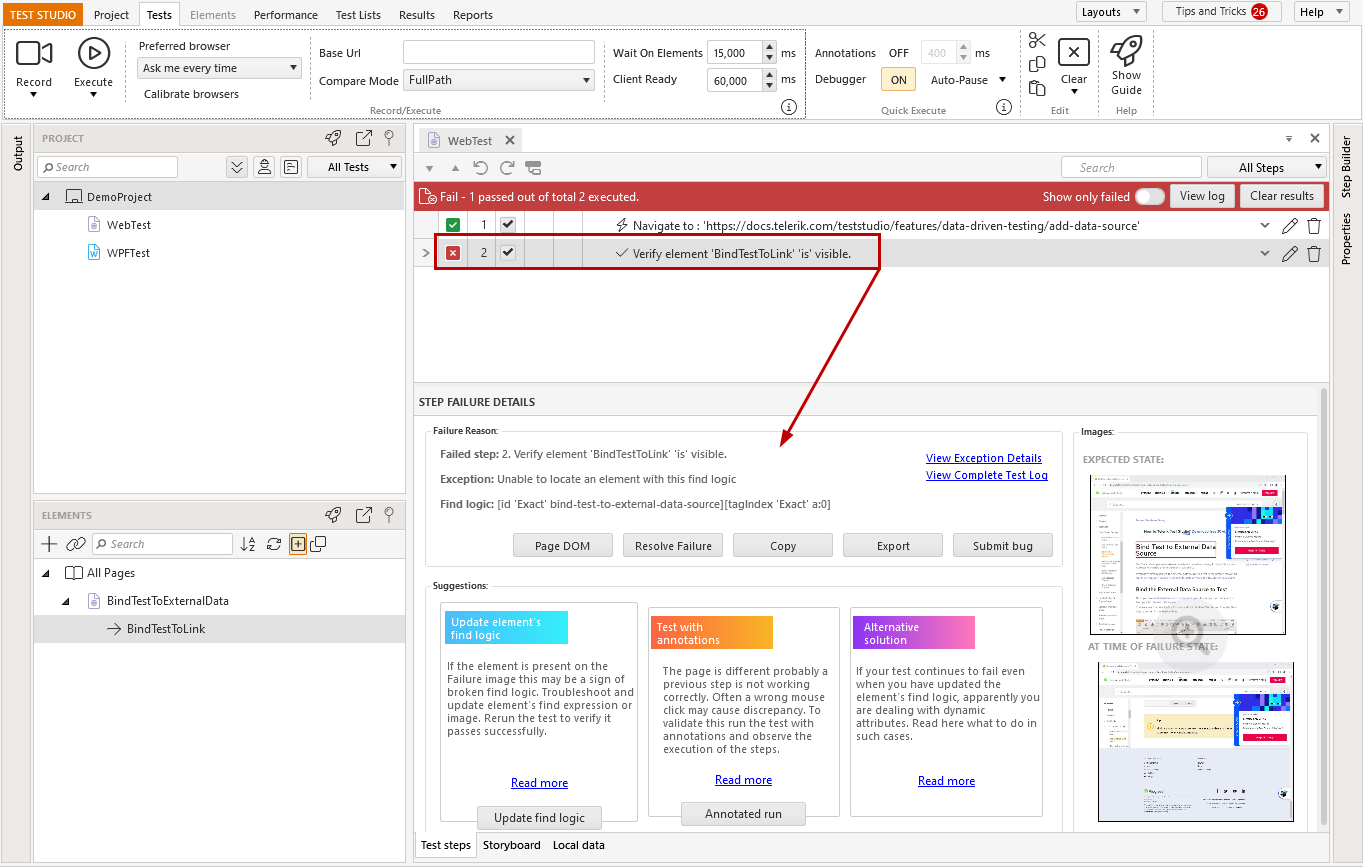Open the Preferred browser dropdown
This screenshot has width=1363, height=867.
[x=219, y=68]
